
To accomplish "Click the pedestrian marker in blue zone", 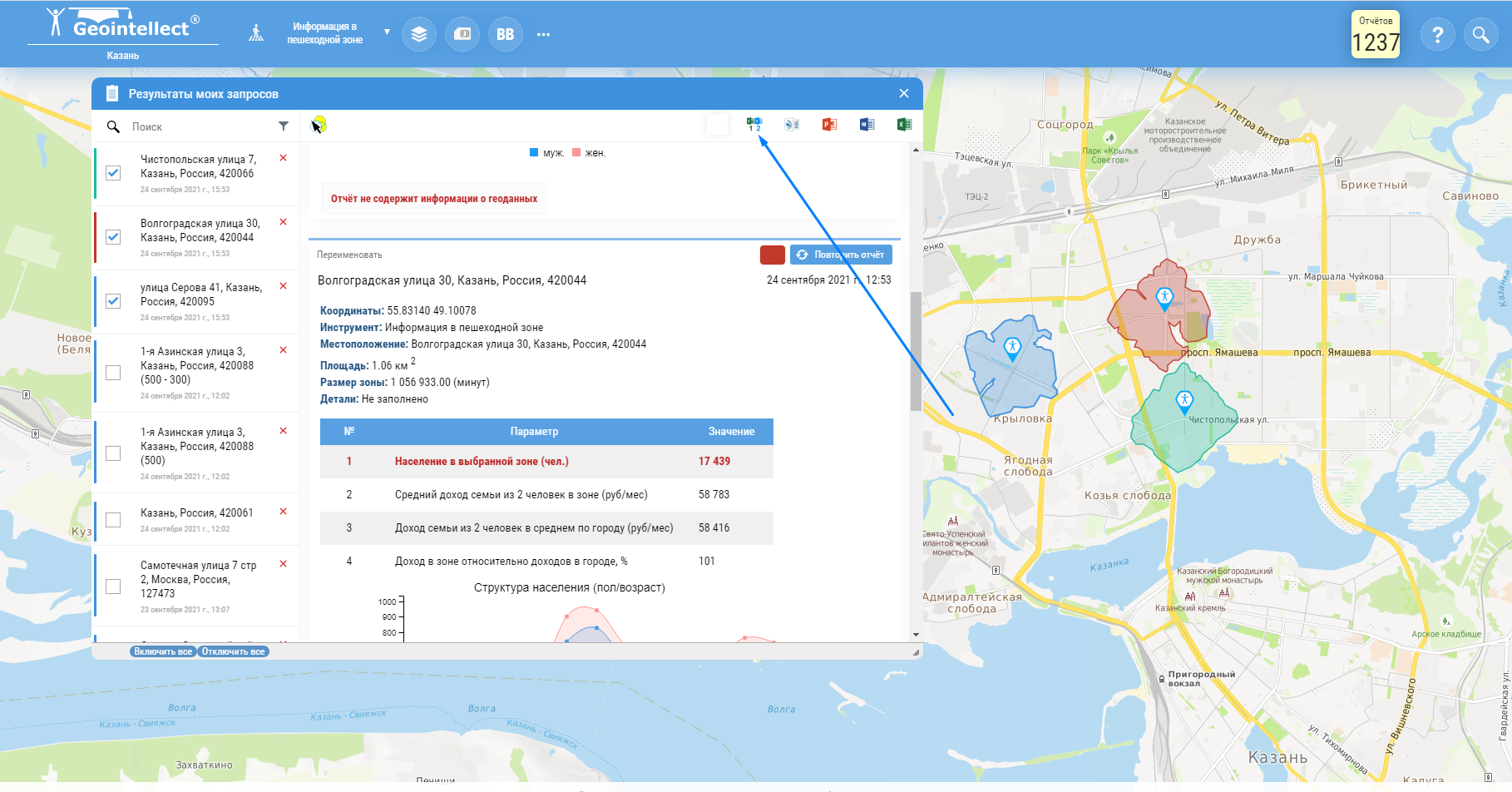I will tap(1012, 348).
